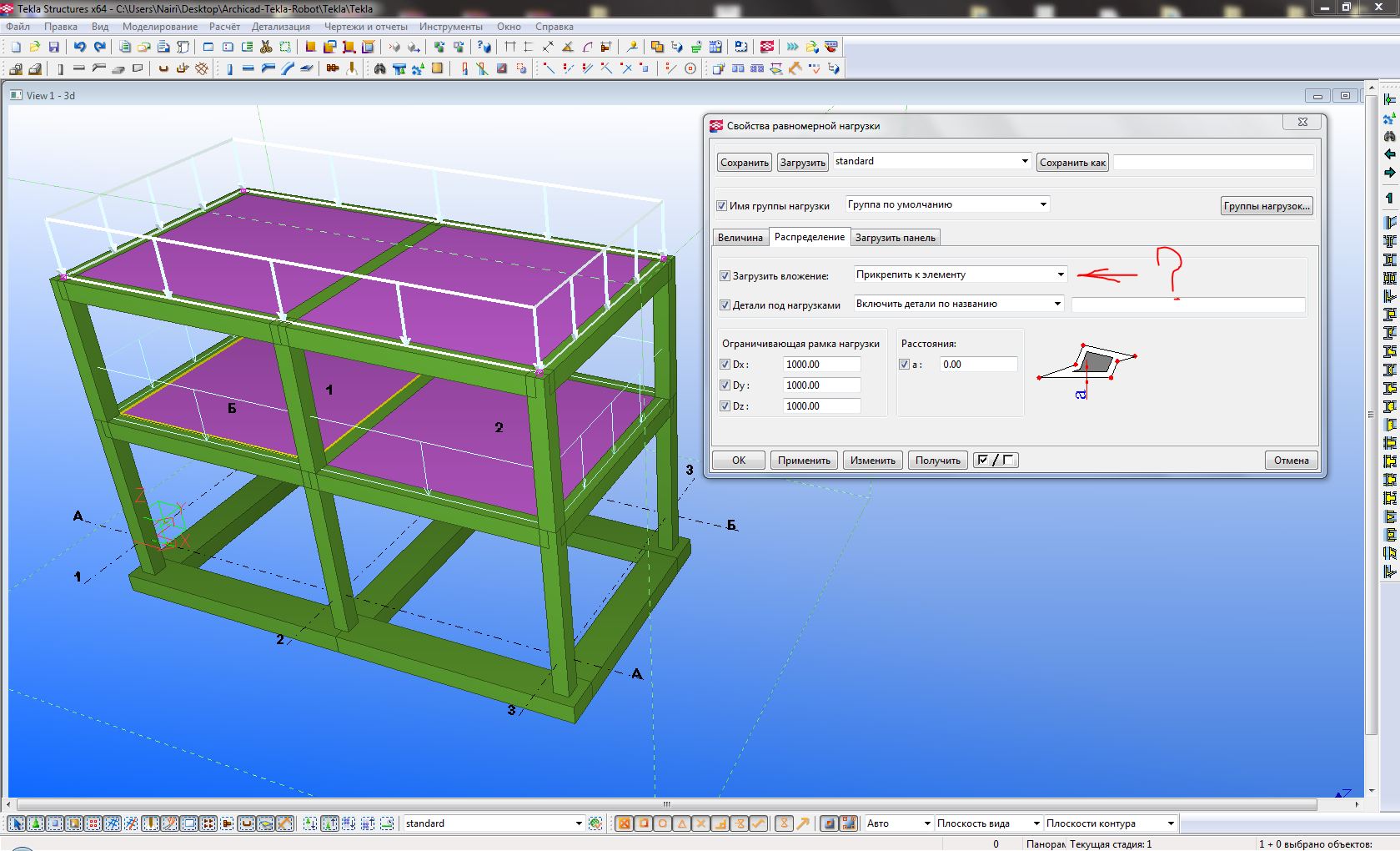Viewport: 1400px width, 851px height.
Task: Click the binoculars find icon
Action: point(379,68)
